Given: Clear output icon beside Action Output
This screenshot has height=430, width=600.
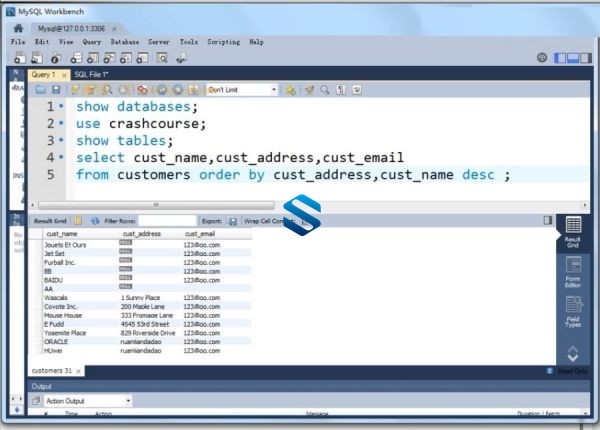Looking at the screenshot, I should 36,401.
